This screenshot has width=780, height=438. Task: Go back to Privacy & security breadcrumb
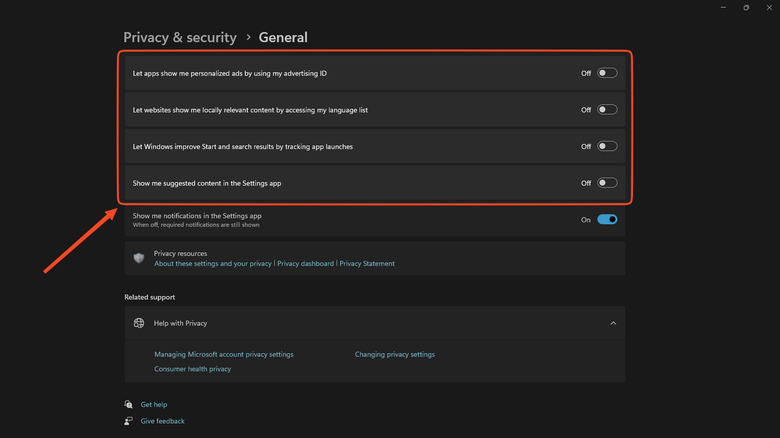tap(180, 38)
